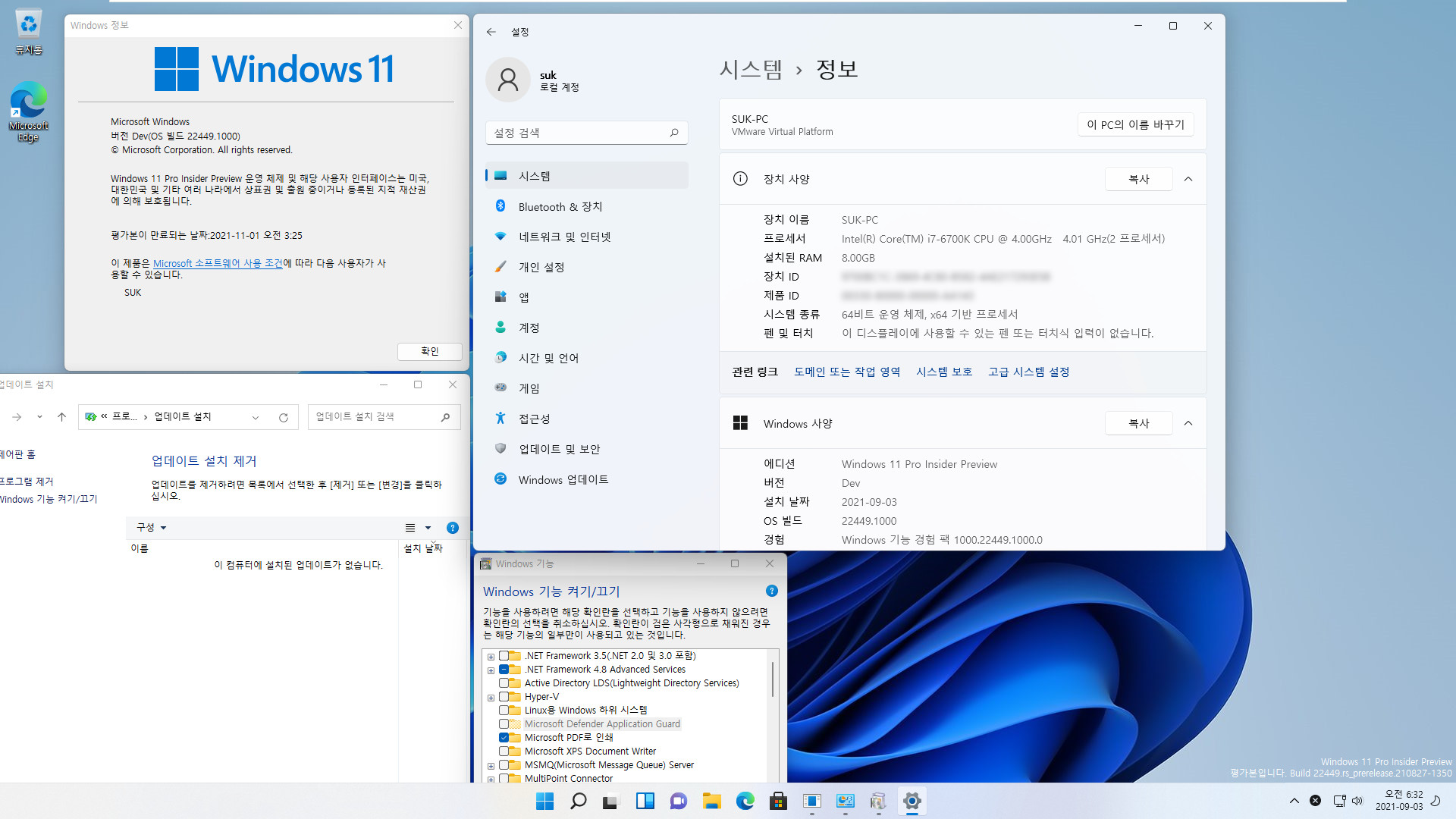Open 개인 설정 in sidebar

tap(586, 267)
